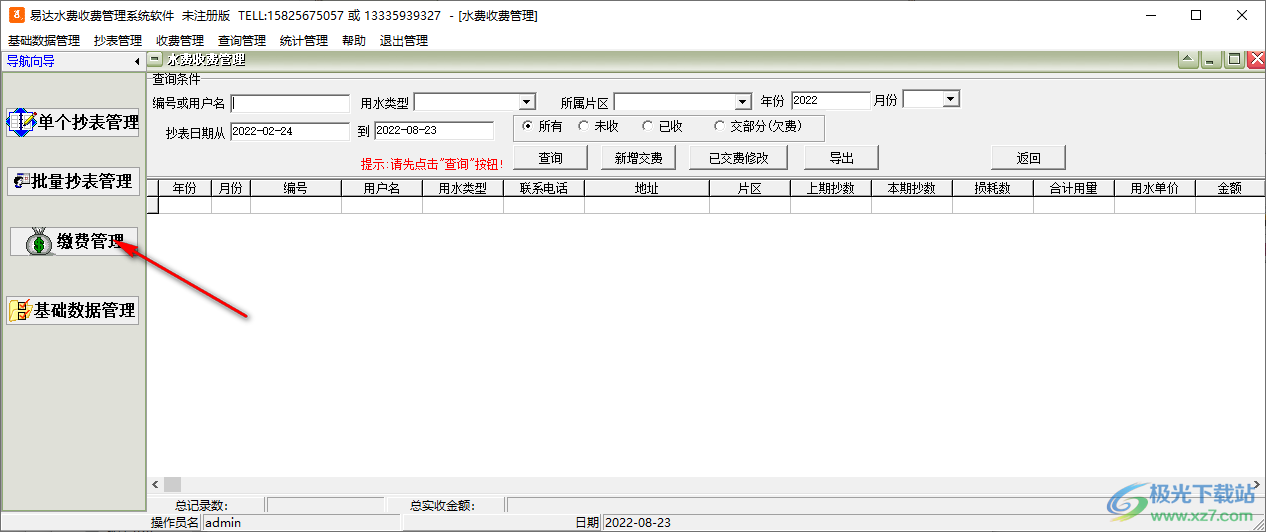Expand the 所属片区 dropdown
This screenshot has height=532, width=1266.
742,102
